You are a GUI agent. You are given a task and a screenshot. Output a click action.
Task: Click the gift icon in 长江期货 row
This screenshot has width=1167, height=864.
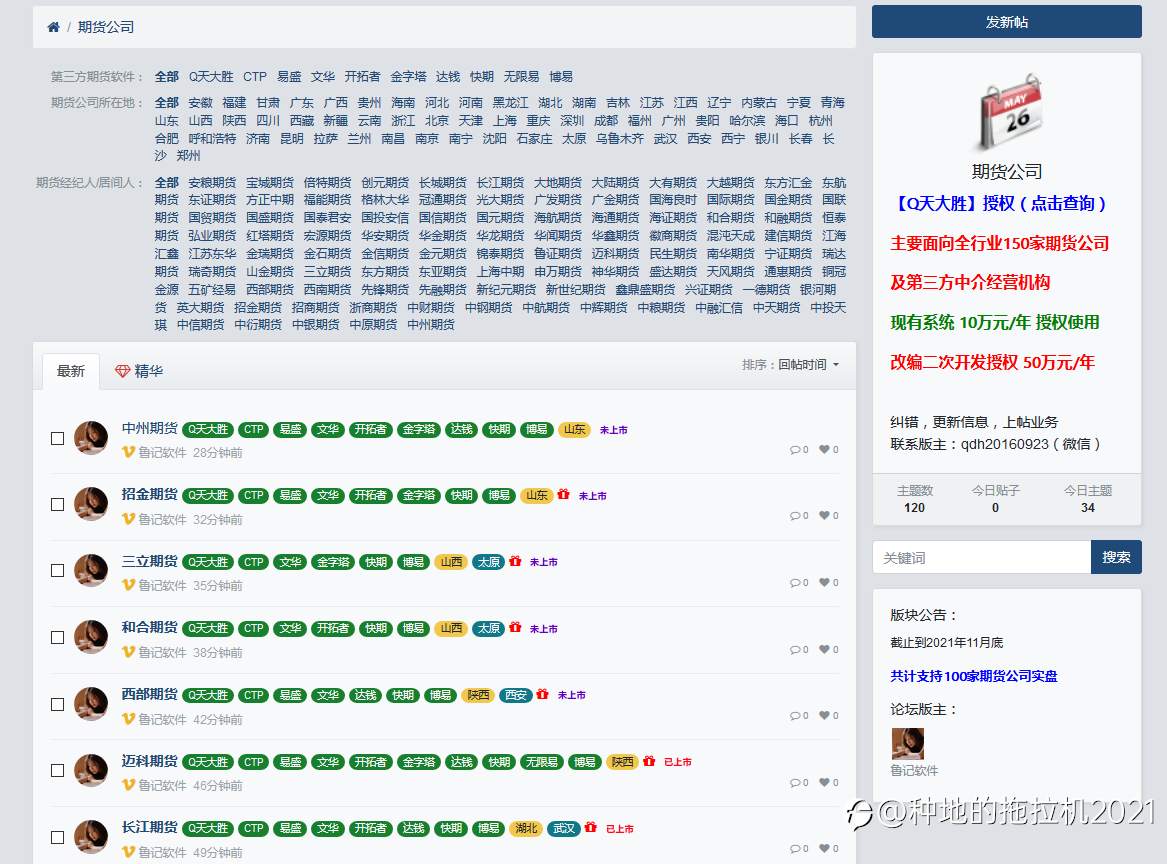pyautogui.click(x=591, y=828)
